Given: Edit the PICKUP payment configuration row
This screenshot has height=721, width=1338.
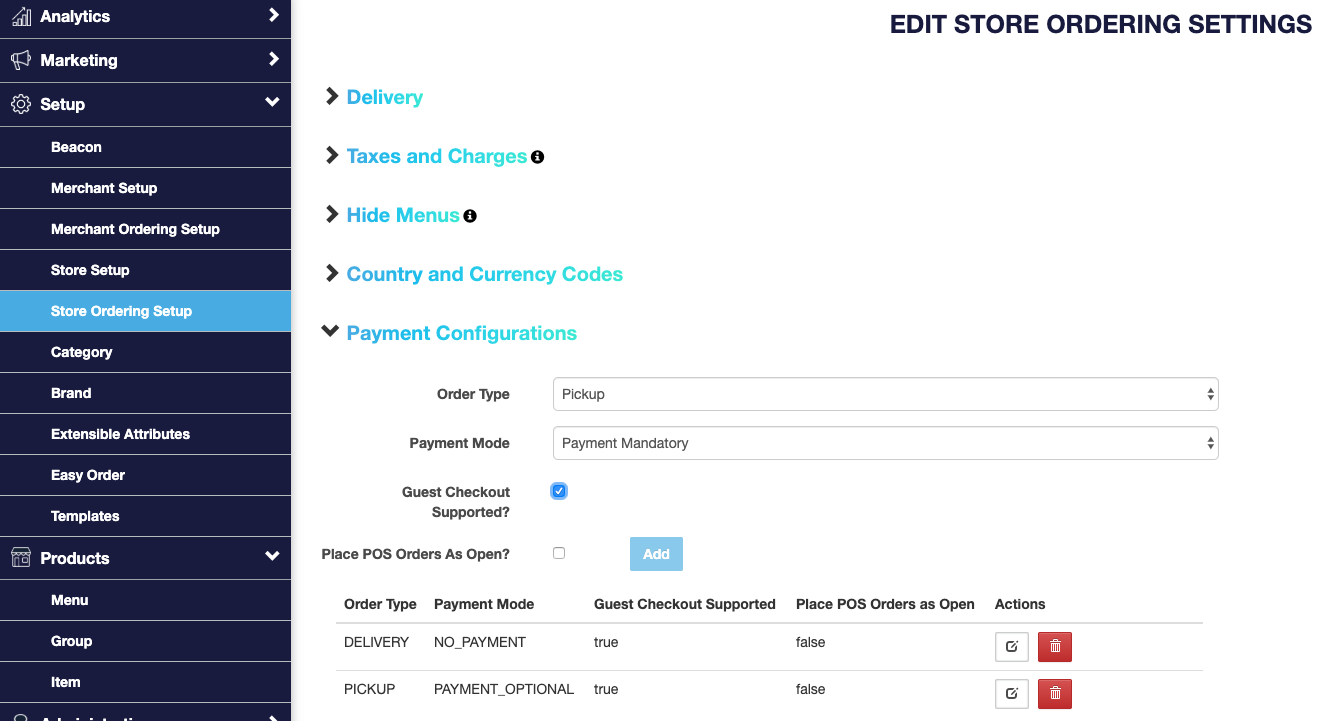Looking at the screenshot, I should pyautogui.click(x=1011, y=693).
